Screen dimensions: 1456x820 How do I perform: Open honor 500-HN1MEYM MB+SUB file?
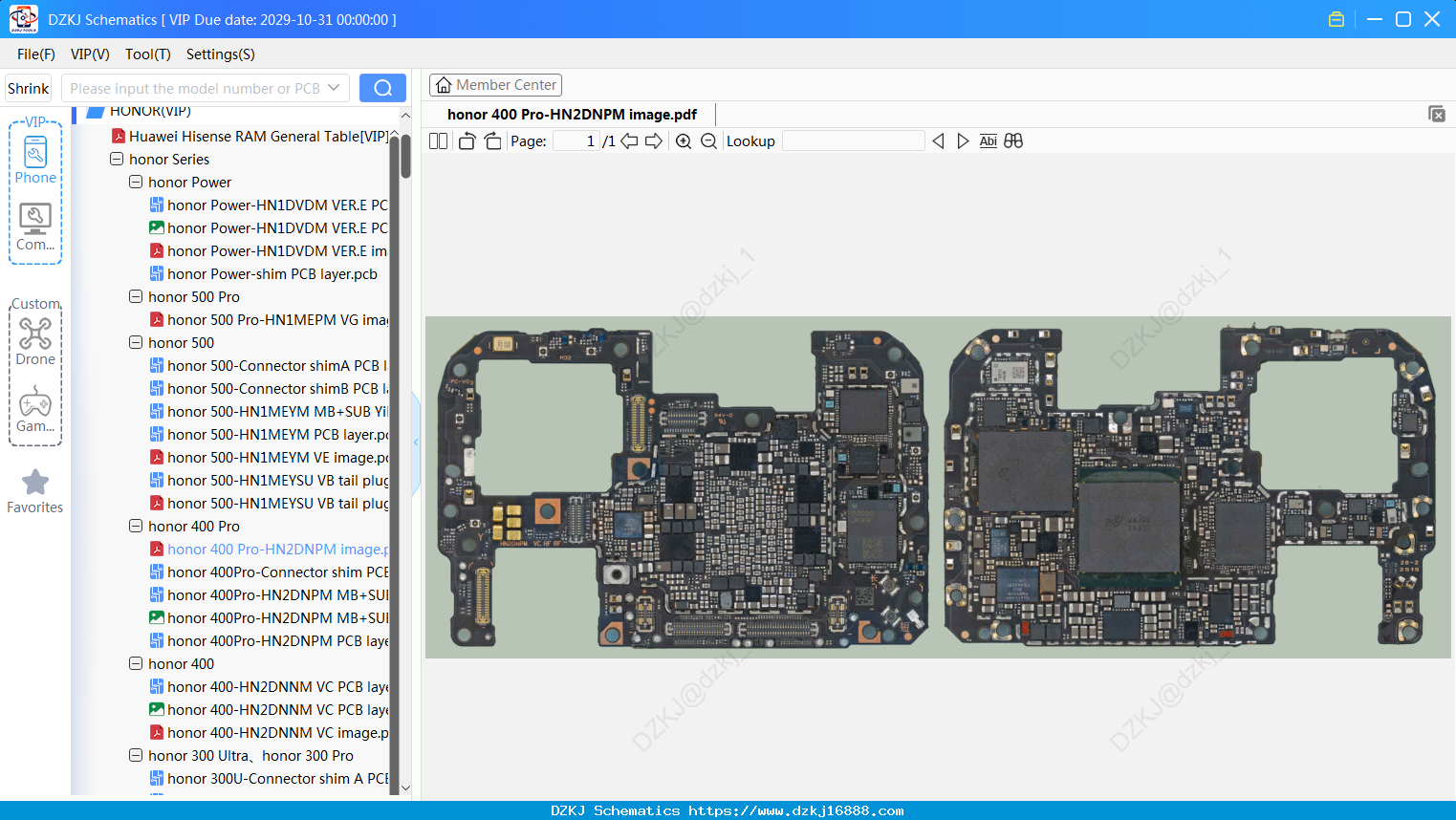(x=269, y=412)
